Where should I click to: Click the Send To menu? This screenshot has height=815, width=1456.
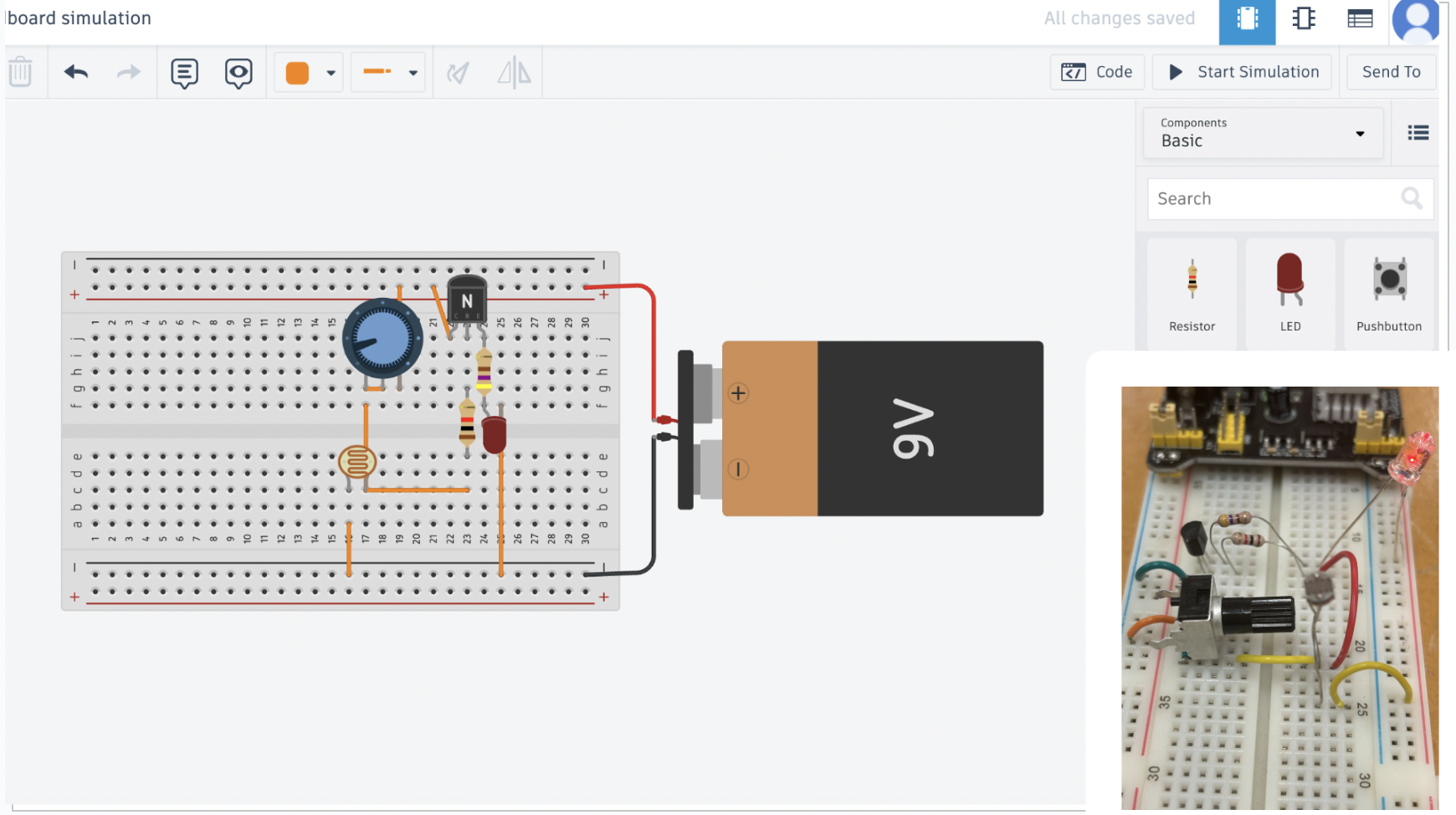coord(1390,72)
